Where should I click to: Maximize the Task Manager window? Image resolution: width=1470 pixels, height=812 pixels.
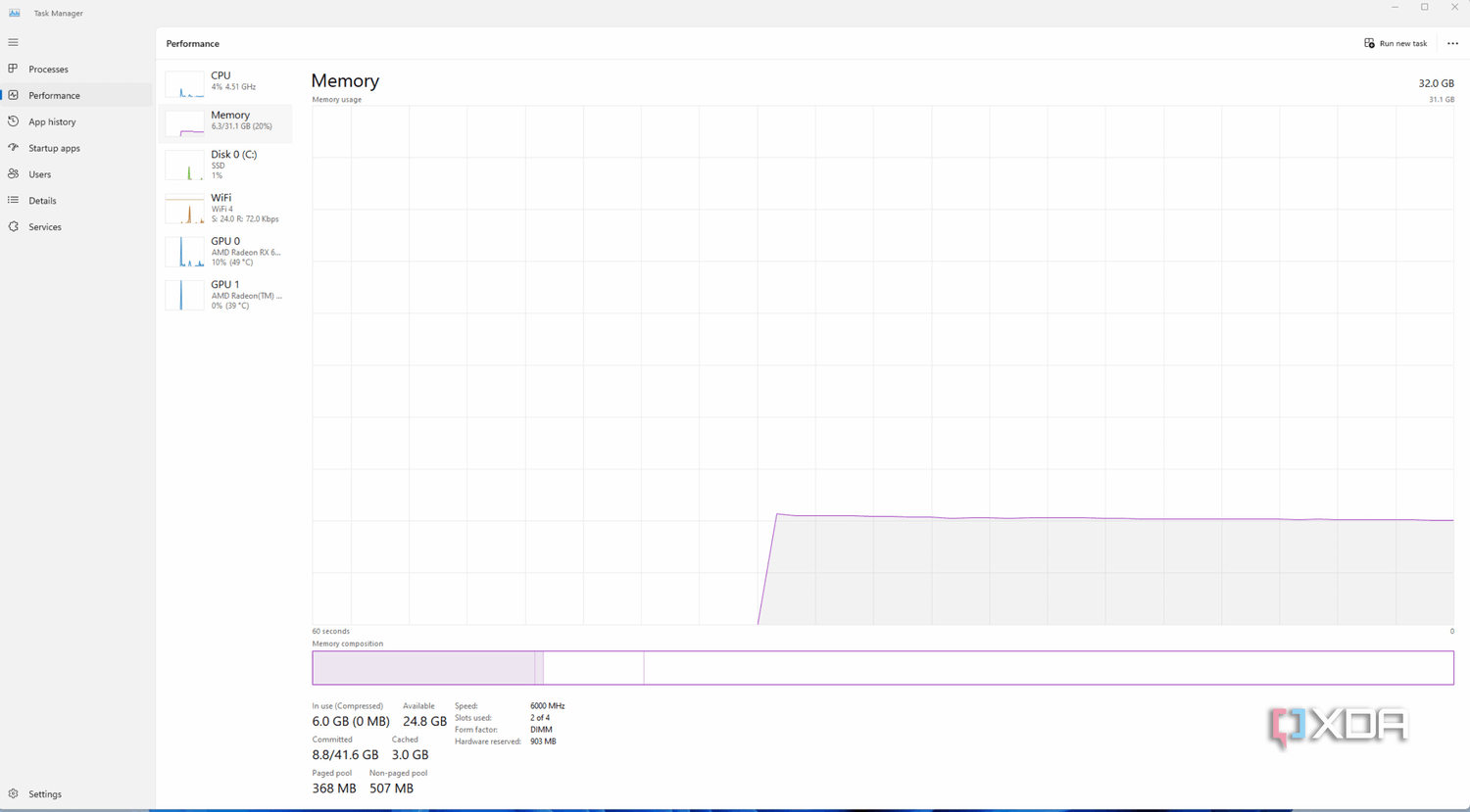(x=1424, y=8)
